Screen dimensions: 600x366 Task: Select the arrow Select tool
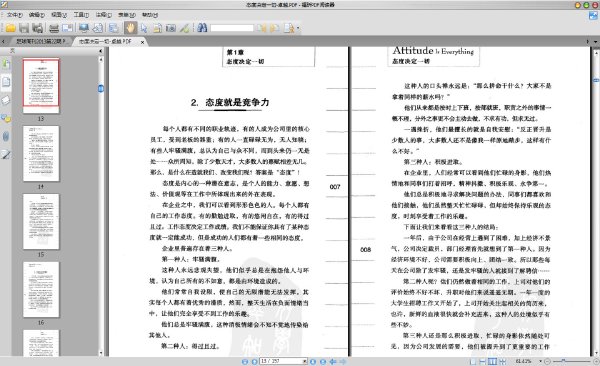pos(144,28)
